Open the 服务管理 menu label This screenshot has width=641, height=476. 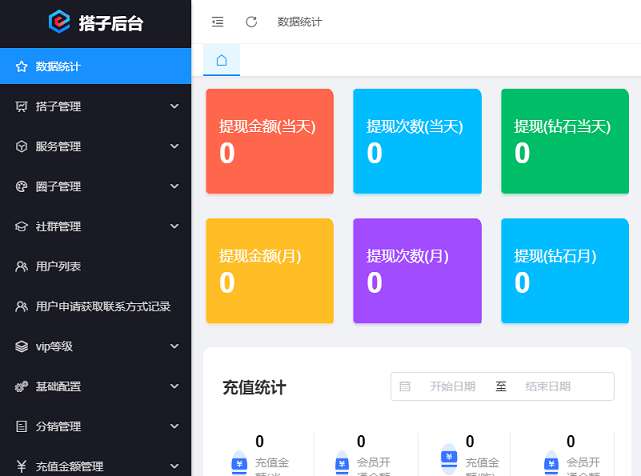pos(58,146)
